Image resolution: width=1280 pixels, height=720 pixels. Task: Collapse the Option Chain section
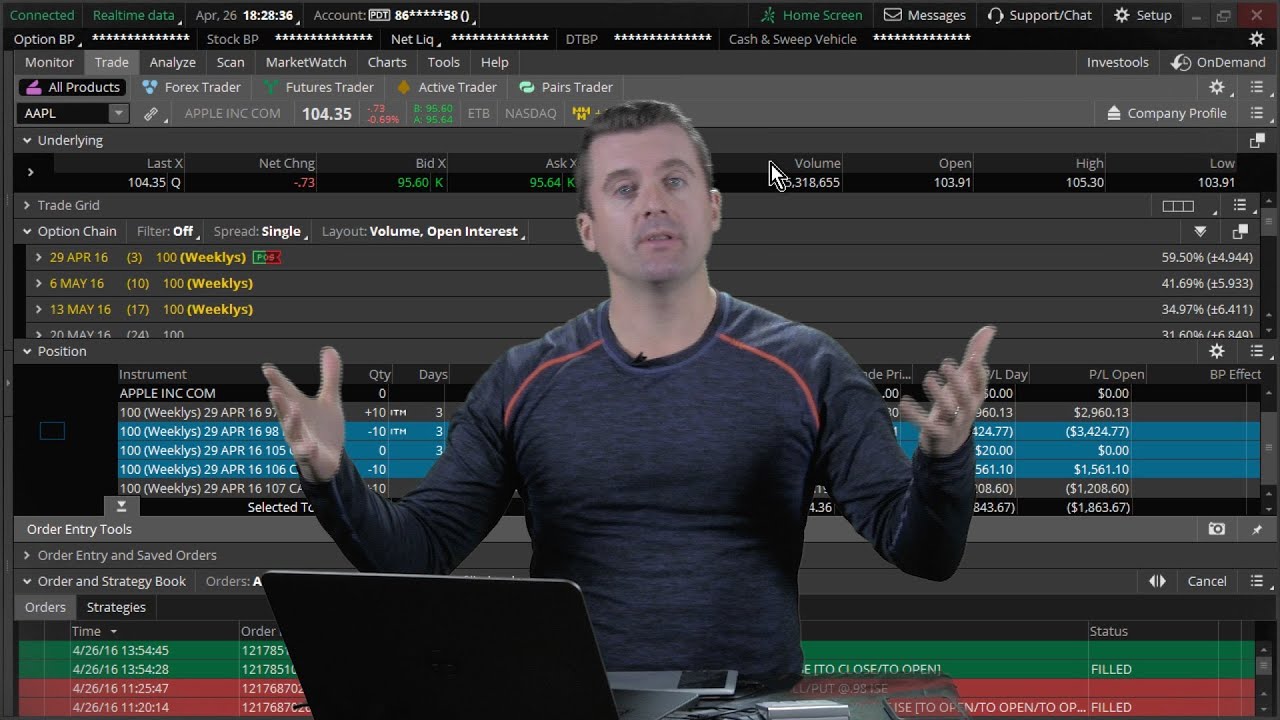[27, 231]
